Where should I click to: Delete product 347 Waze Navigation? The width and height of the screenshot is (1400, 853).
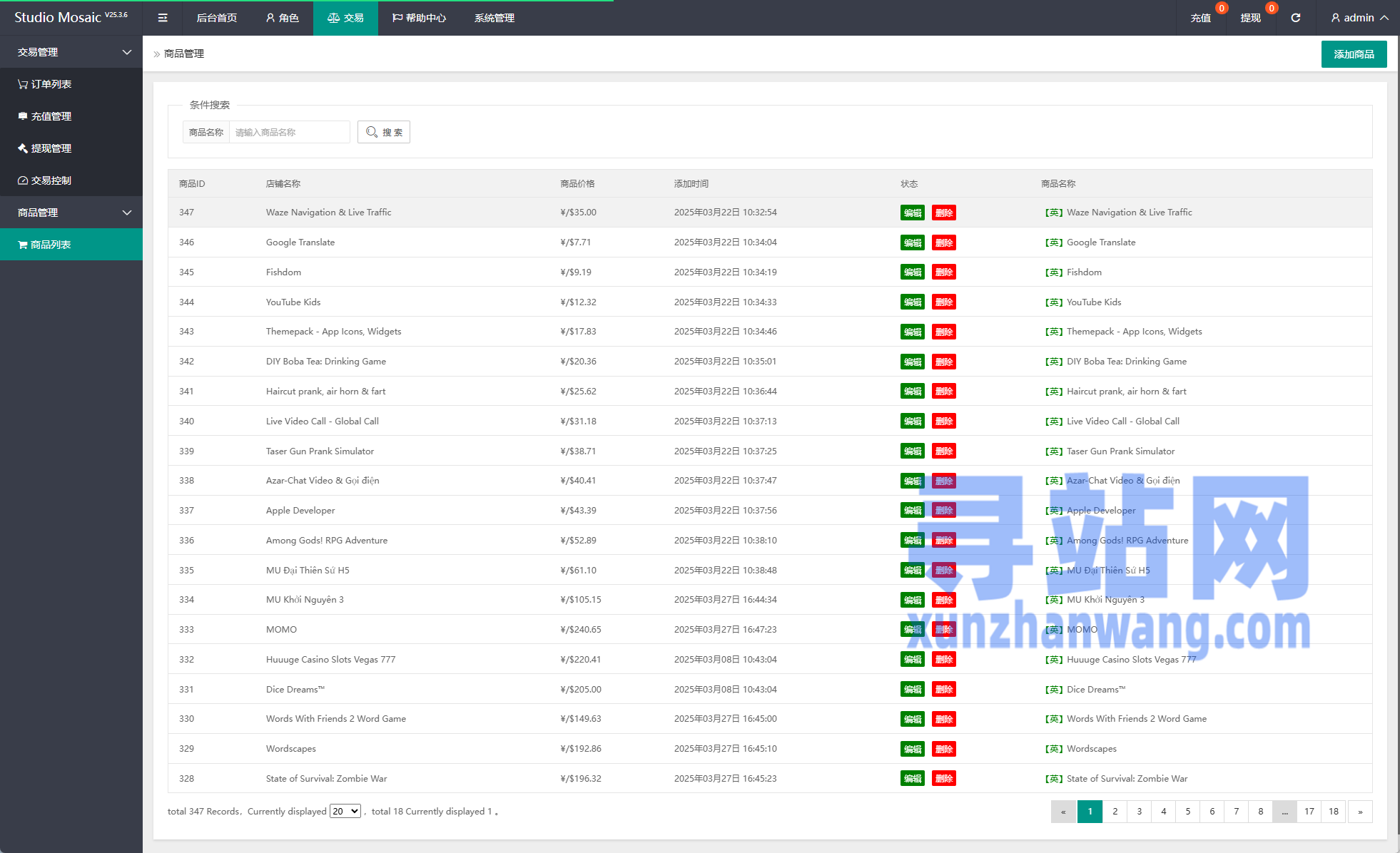tap(944, 213)
